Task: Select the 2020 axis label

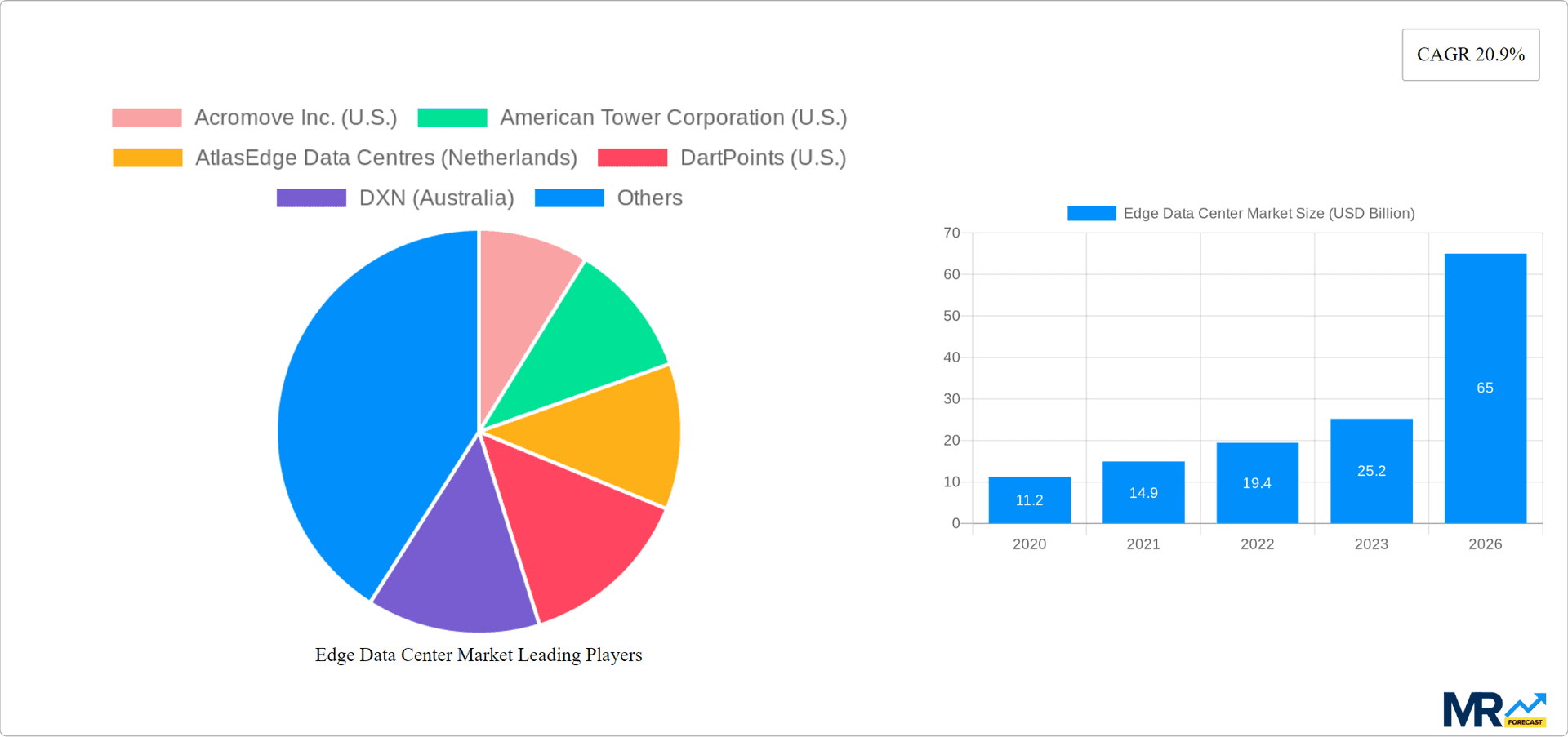Action: 1029,544
